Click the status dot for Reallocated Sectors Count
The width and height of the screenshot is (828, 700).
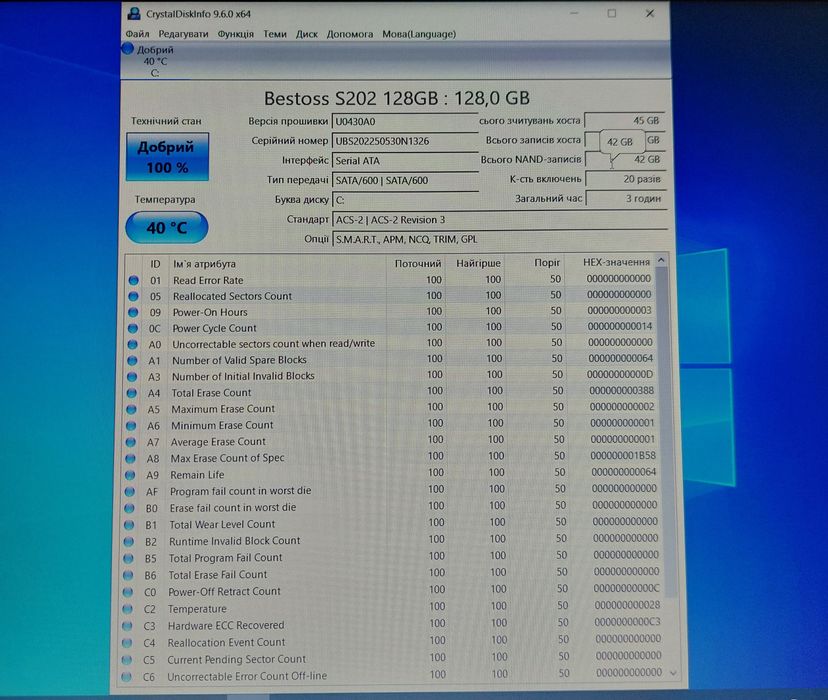click(x=133, y=296)
